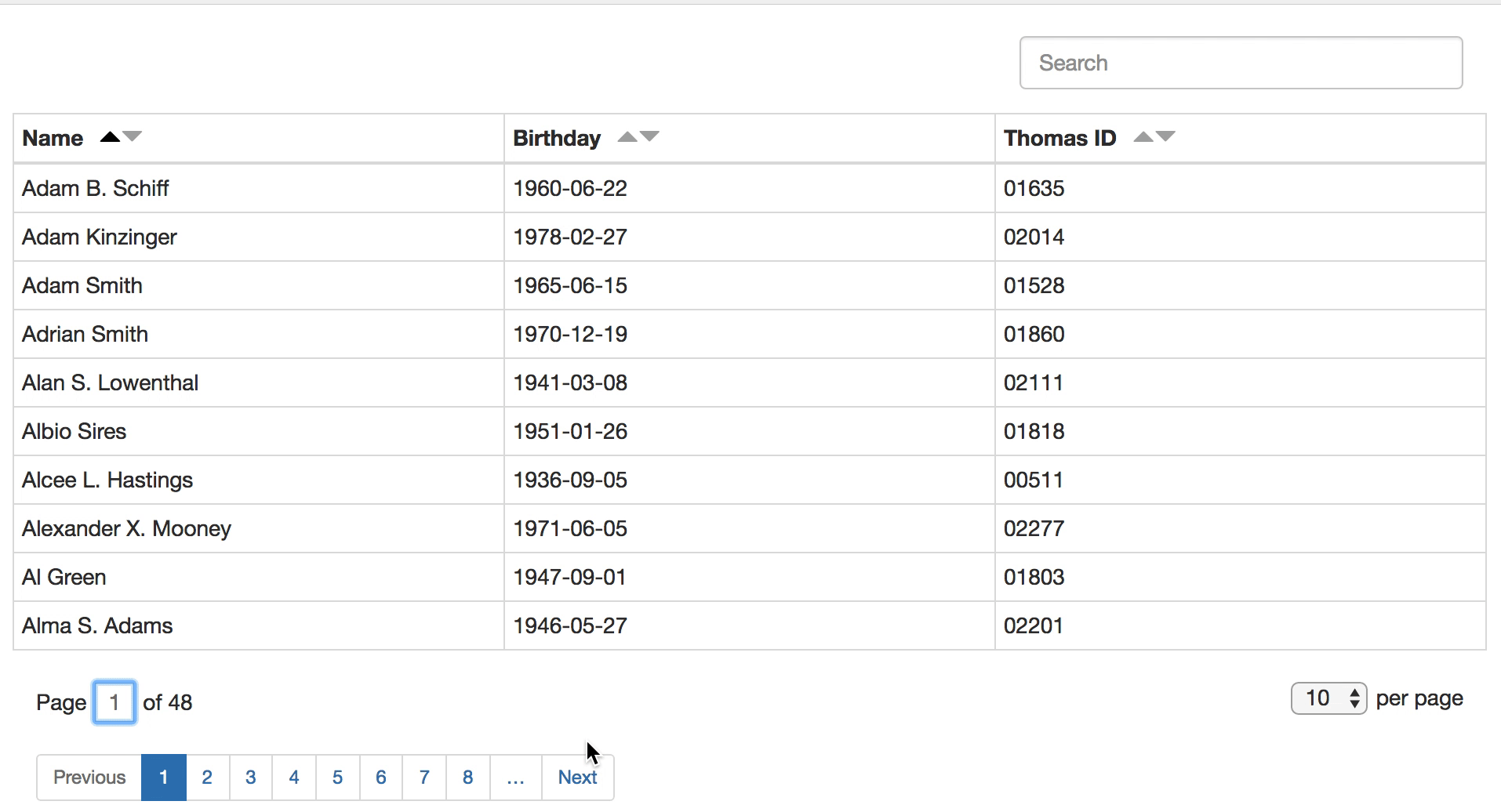Click the Name column header
1501x812 pixels.
point(52,138)
